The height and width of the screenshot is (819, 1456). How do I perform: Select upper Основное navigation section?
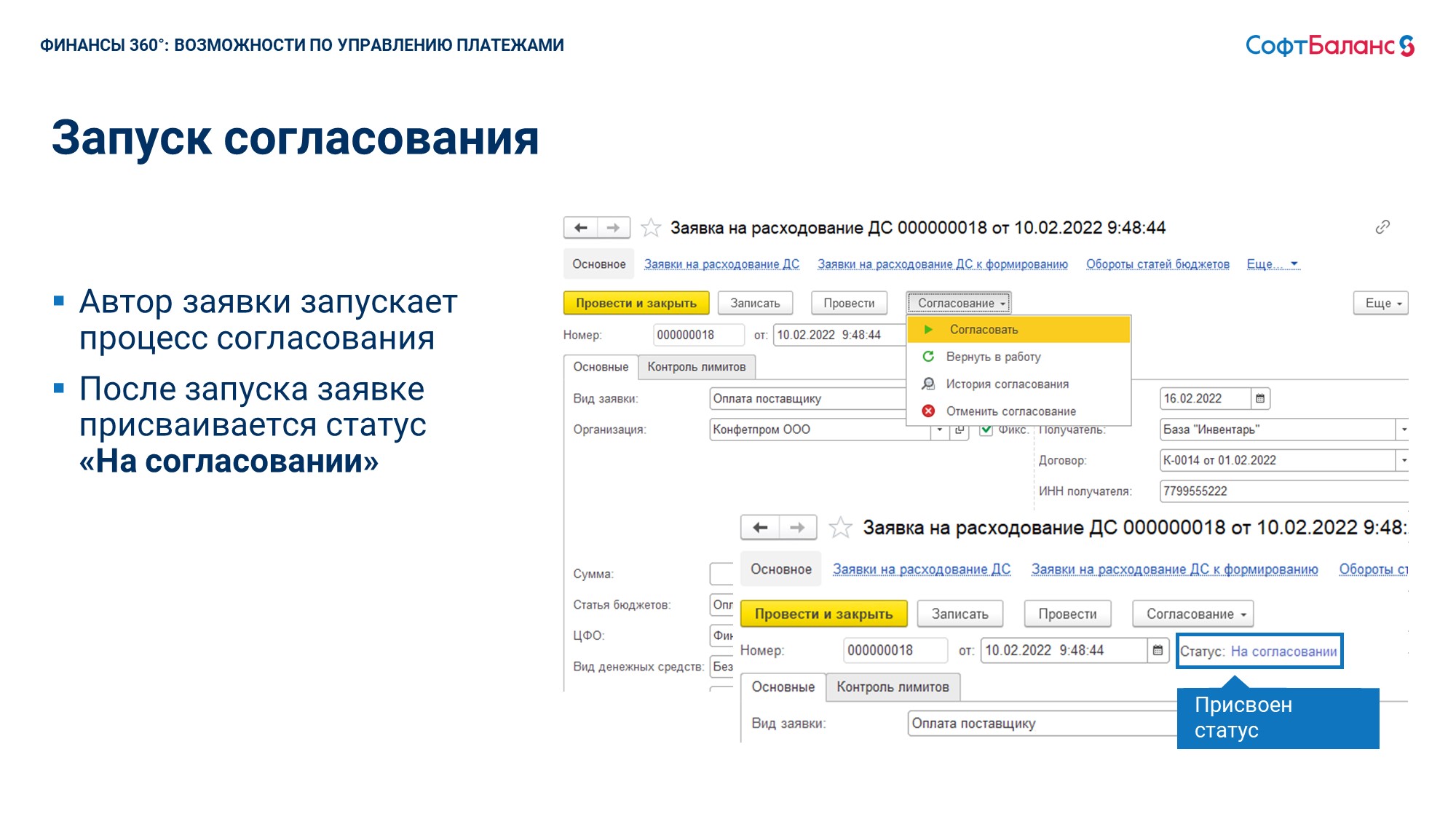(x=599, y=264)
